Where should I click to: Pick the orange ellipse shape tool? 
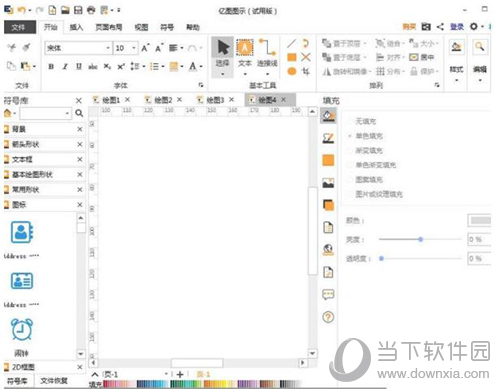point(292,71)
